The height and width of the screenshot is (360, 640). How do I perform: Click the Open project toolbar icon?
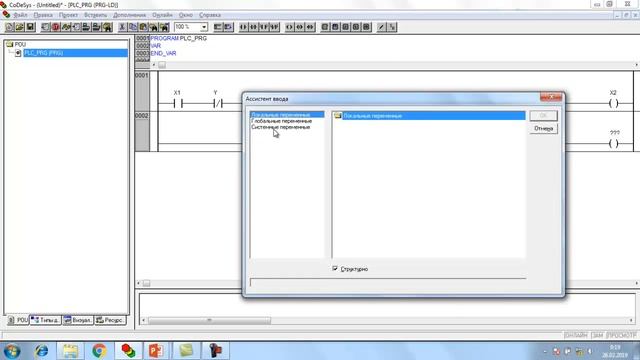(x=20, y=27)
